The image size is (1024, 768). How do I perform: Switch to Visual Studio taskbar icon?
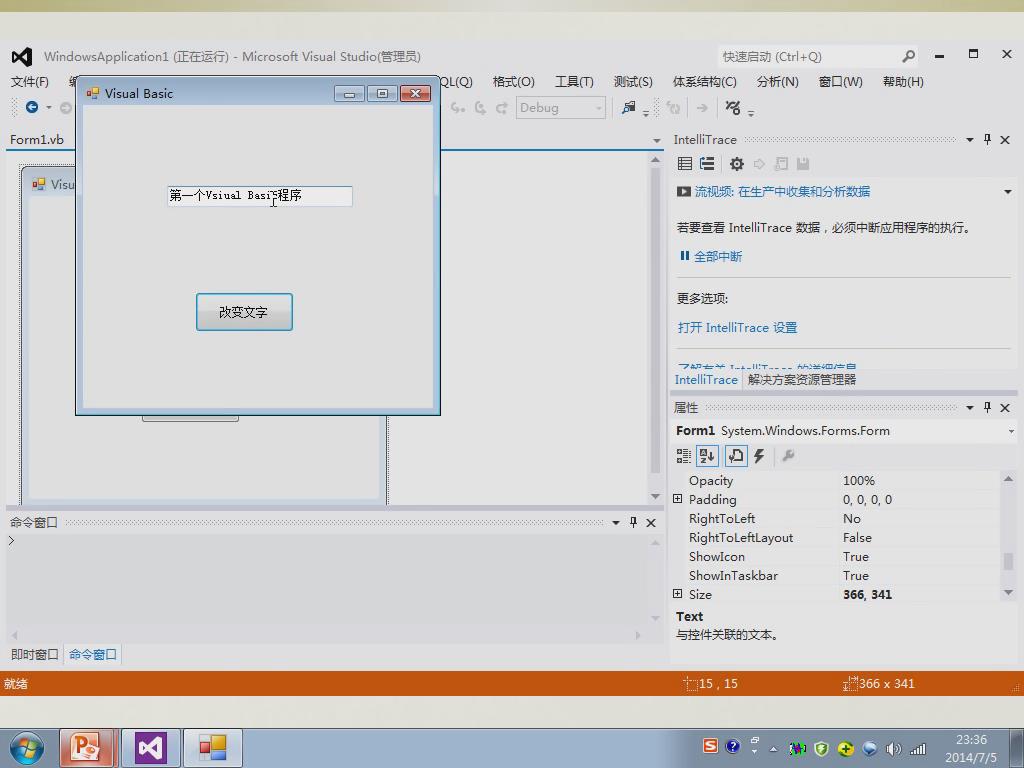tap(151, 748)
